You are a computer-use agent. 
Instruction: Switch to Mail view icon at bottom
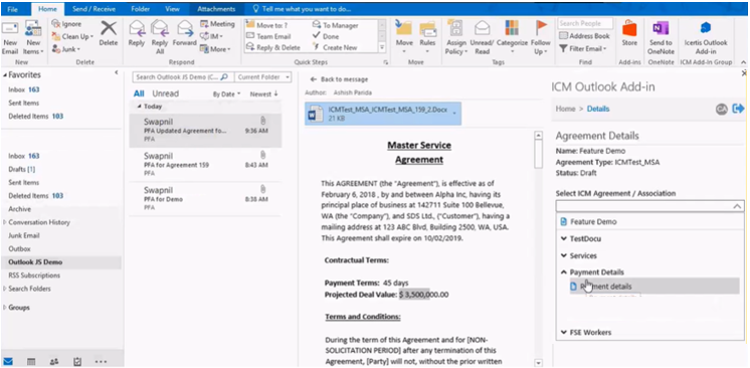[x=8, y=361]
